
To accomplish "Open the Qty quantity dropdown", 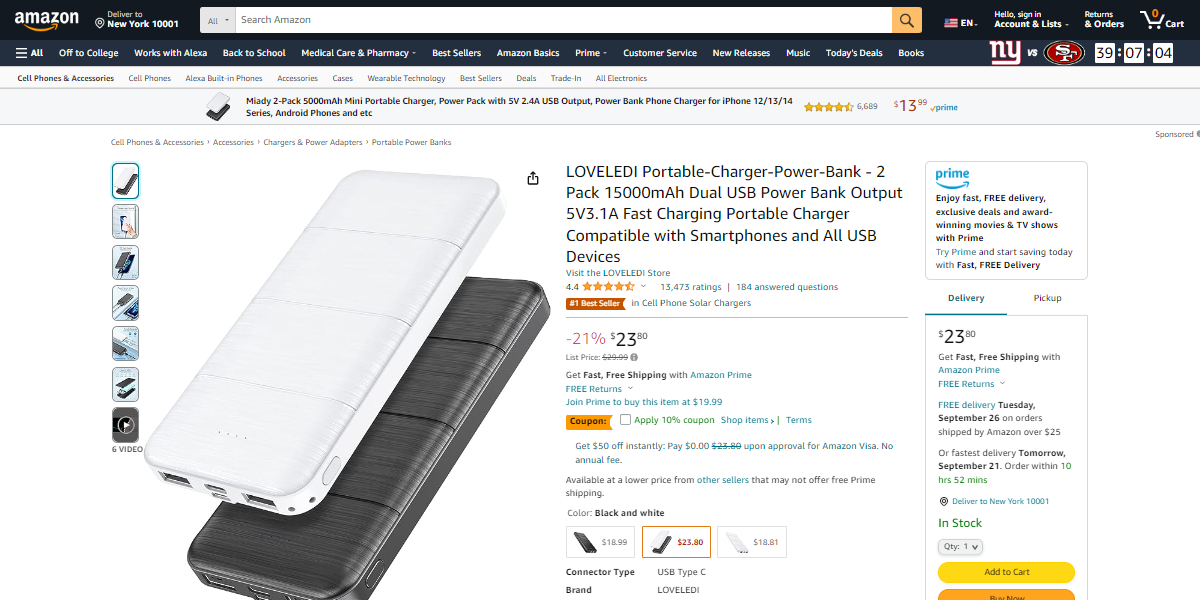I will coord(960,547).
